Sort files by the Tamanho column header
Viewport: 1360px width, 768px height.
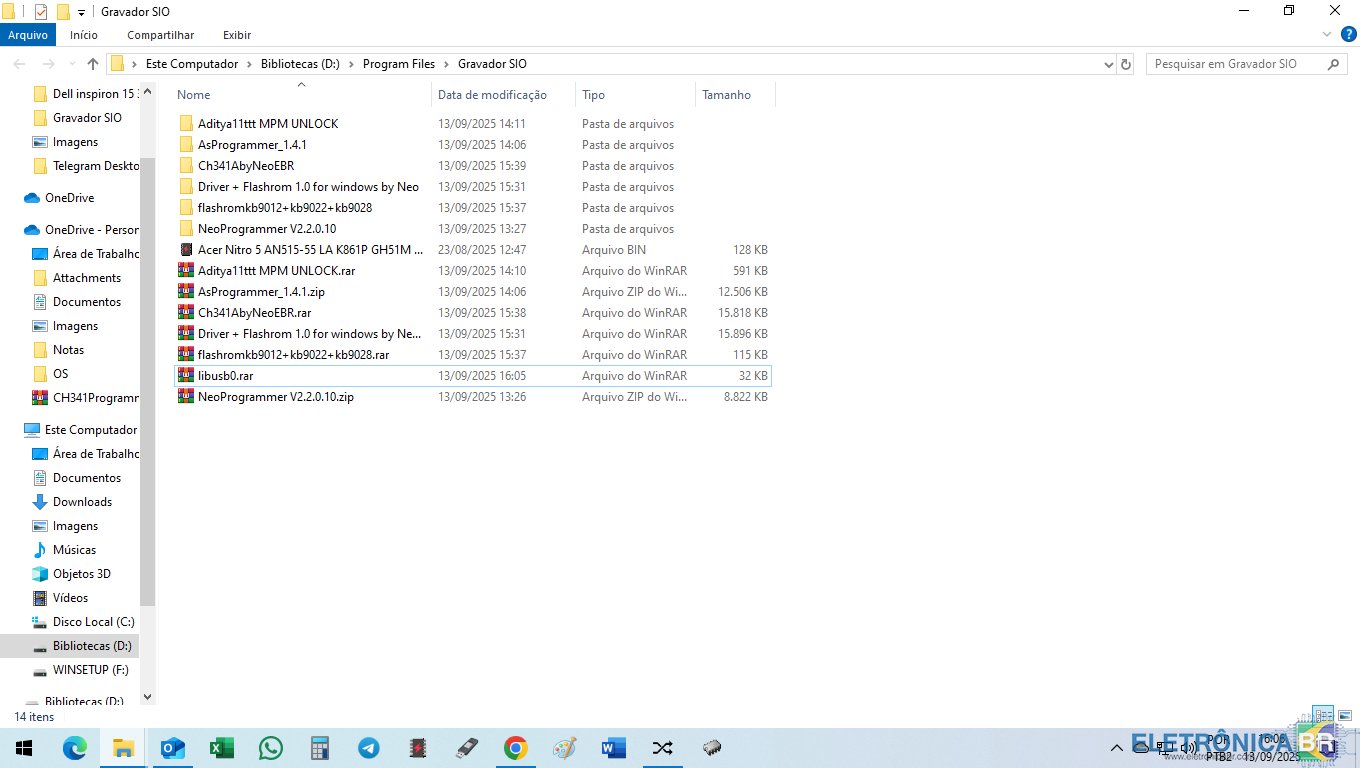tap(727, 95)
